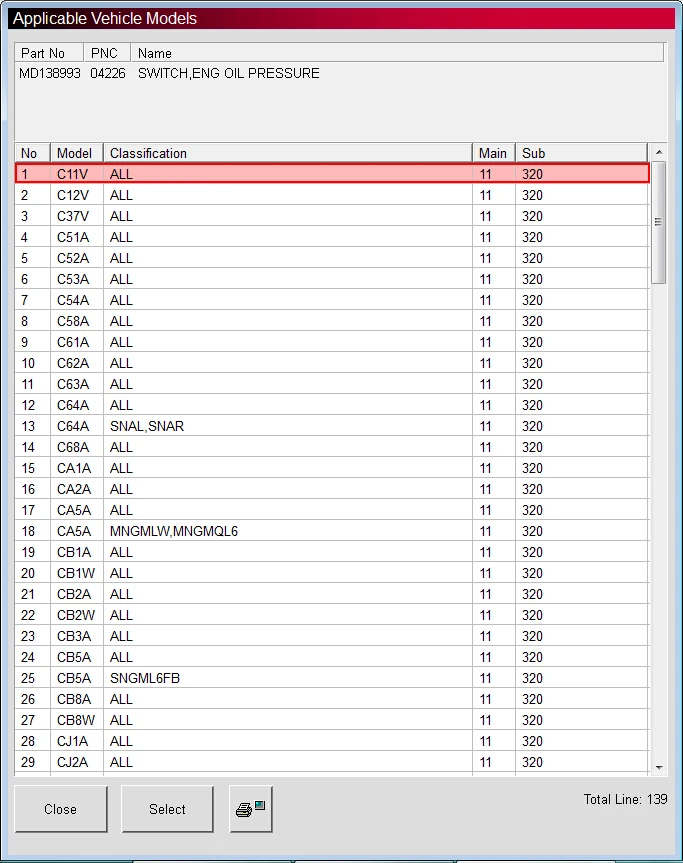Image resolution: width=683 pixels, height=863 pixels.
Task: Select model row C58A
Action: pyautogui.click(x=332, y=321)
